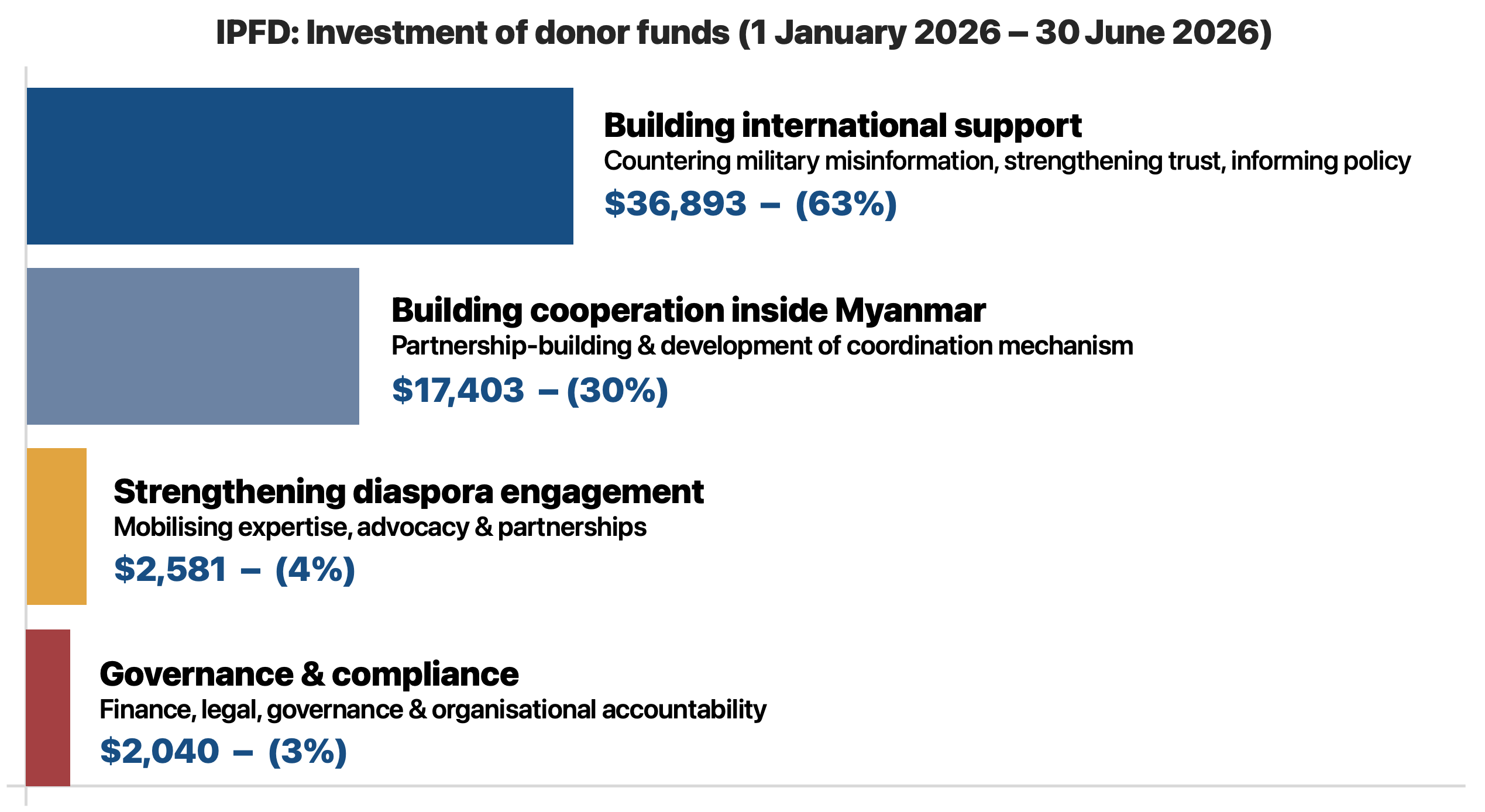Click the red governance & compliance bar
Screen dimensions: 1485x812
(48, 708)
